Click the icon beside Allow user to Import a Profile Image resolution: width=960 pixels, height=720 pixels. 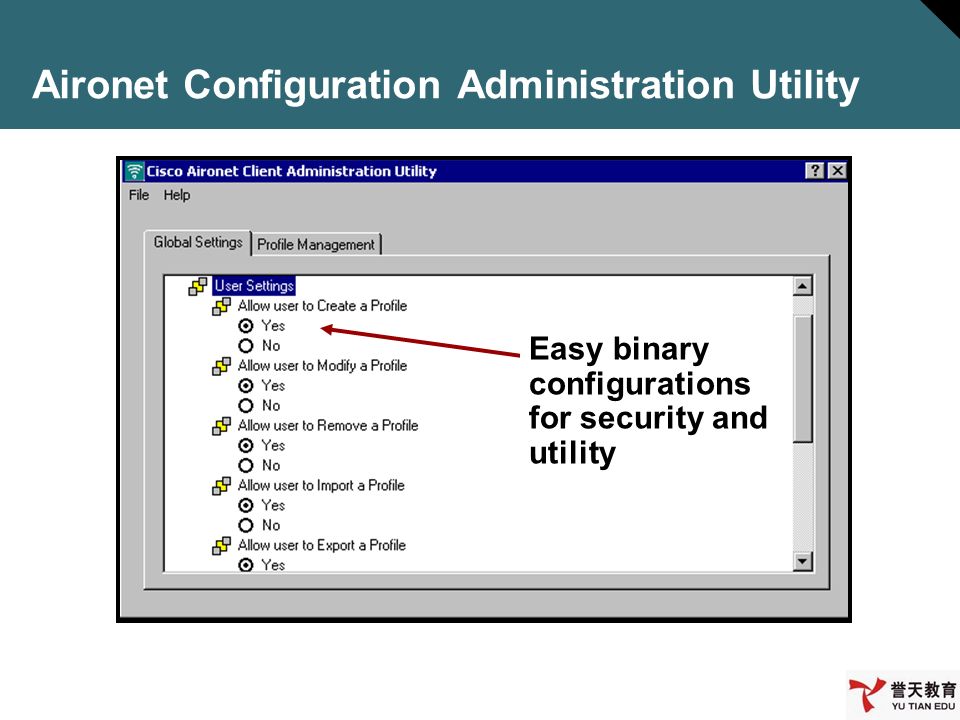click(222, 486)
